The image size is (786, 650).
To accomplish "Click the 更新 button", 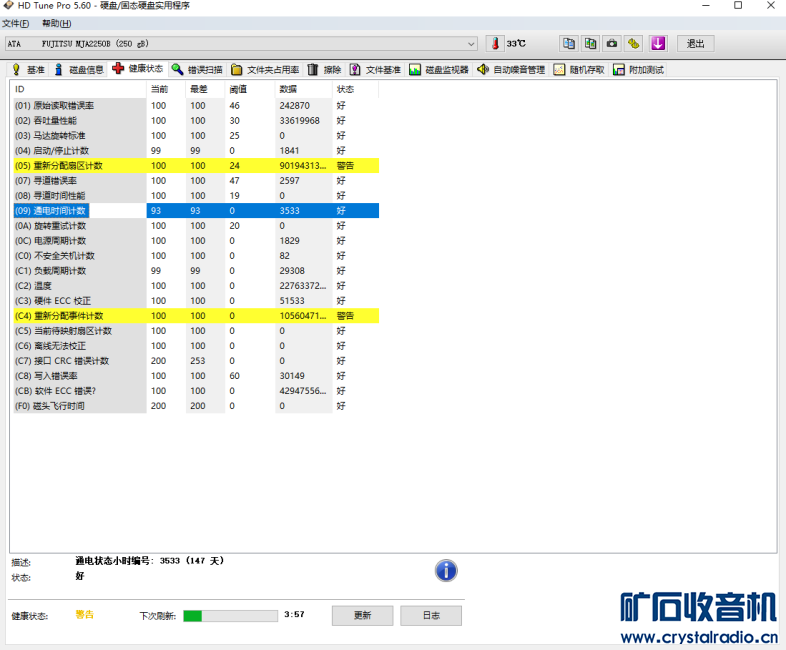I will 362,615.
